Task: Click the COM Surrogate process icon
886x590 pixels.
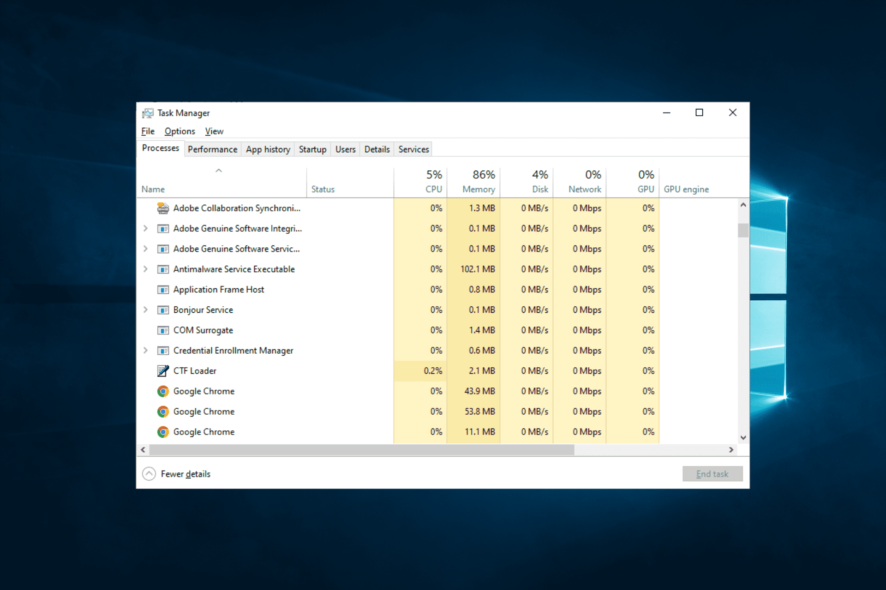Action: pos(162,330)
